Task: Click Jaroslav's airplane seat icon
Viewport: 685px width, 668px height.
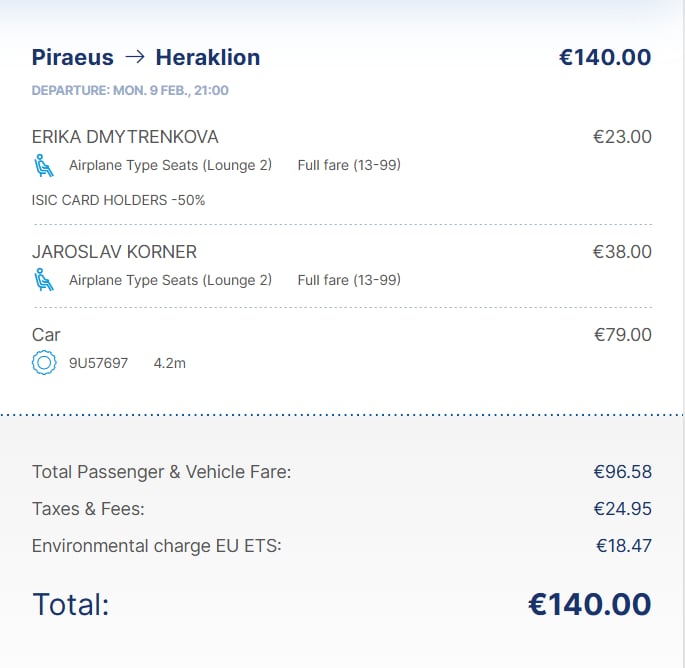Action: 43,280
